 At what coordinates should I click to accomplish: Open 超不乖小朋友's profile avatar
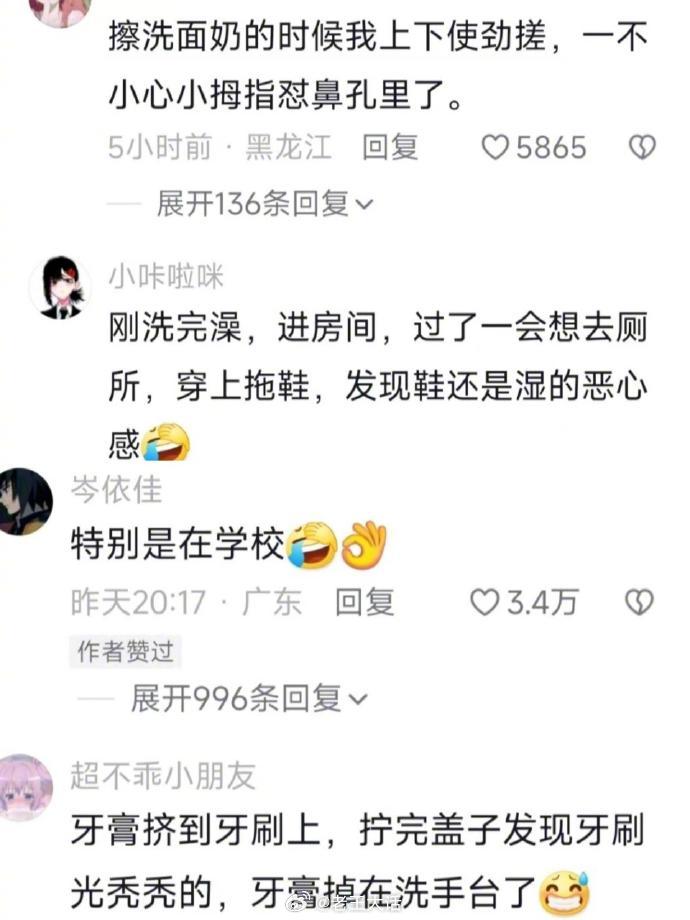tap(25, 787)
